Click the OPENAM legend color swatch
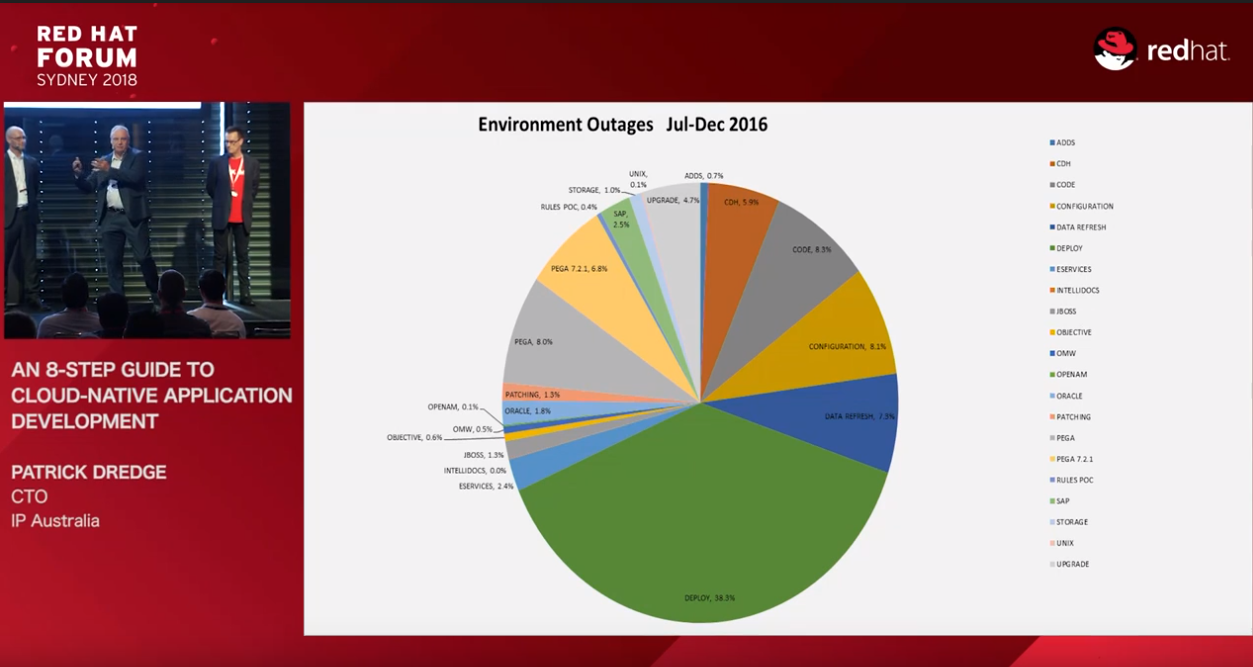This screenshot has width=1253, height=667. click(x=1052, y=374)
